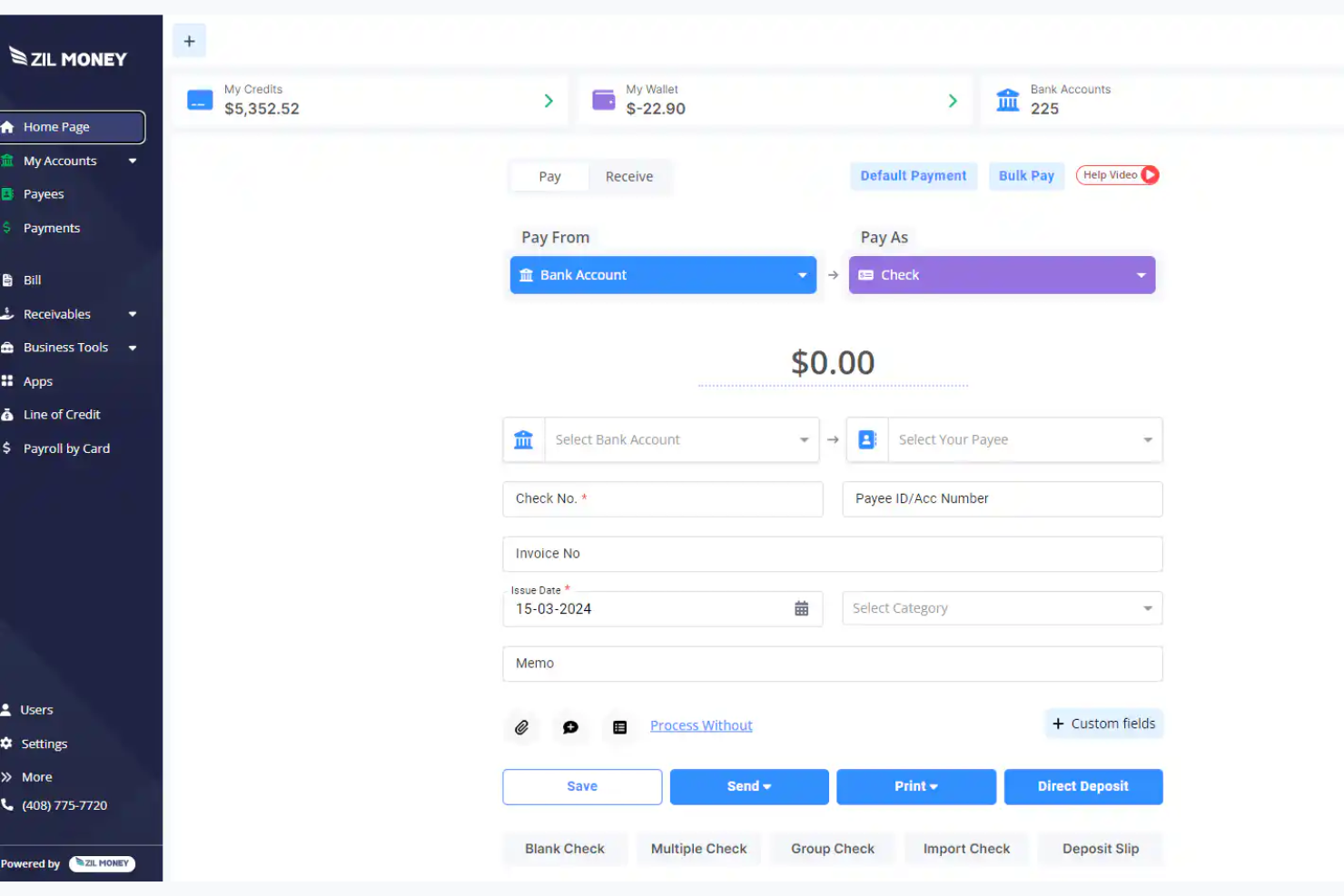This screenshot has height=896, width=1344.
Task: Click the Bank Accounts building icon
Action: (x=1008, y=100)
